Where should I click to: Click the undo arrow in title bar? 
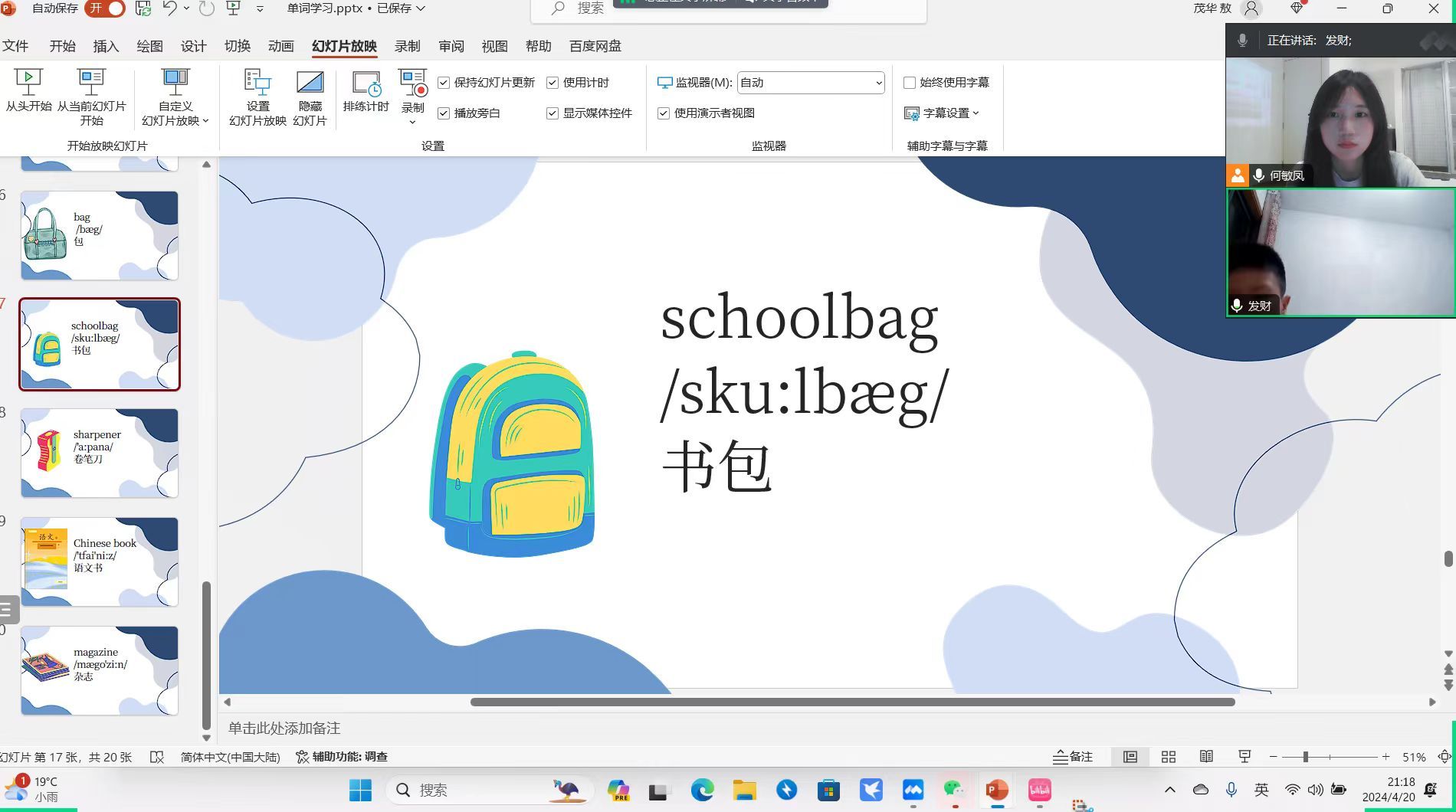[x=169, y=8]
